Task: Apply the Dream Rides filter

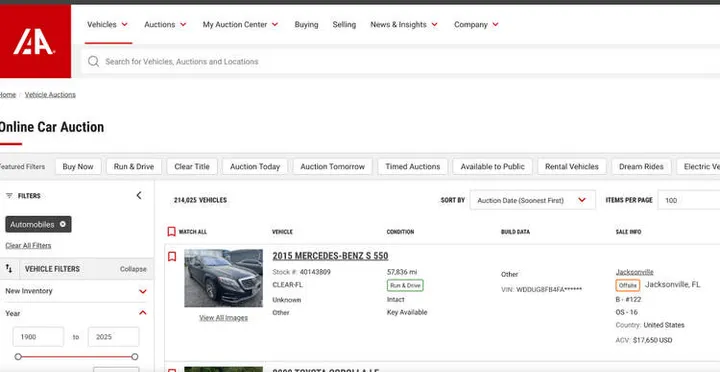Action: tap(641, 167)
